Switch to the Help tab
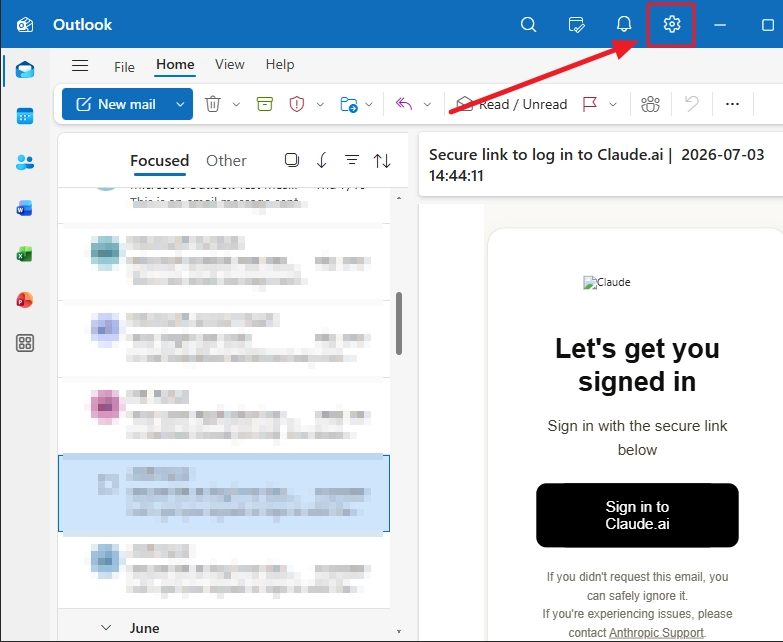Image resolution: width=783 pixels, height=642 pixels. [280, 64]
